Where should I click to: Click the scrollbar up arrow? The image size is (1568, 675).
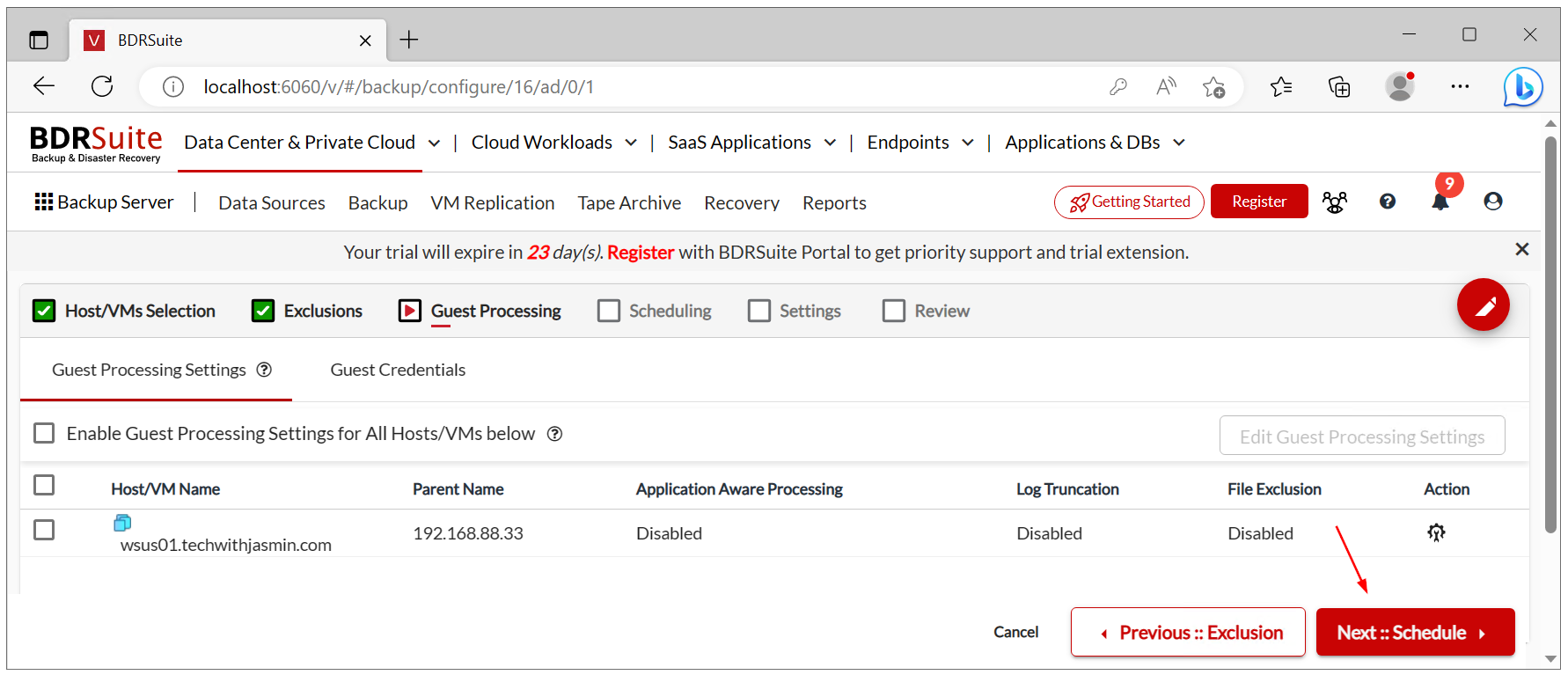(x=1550, y=123)
